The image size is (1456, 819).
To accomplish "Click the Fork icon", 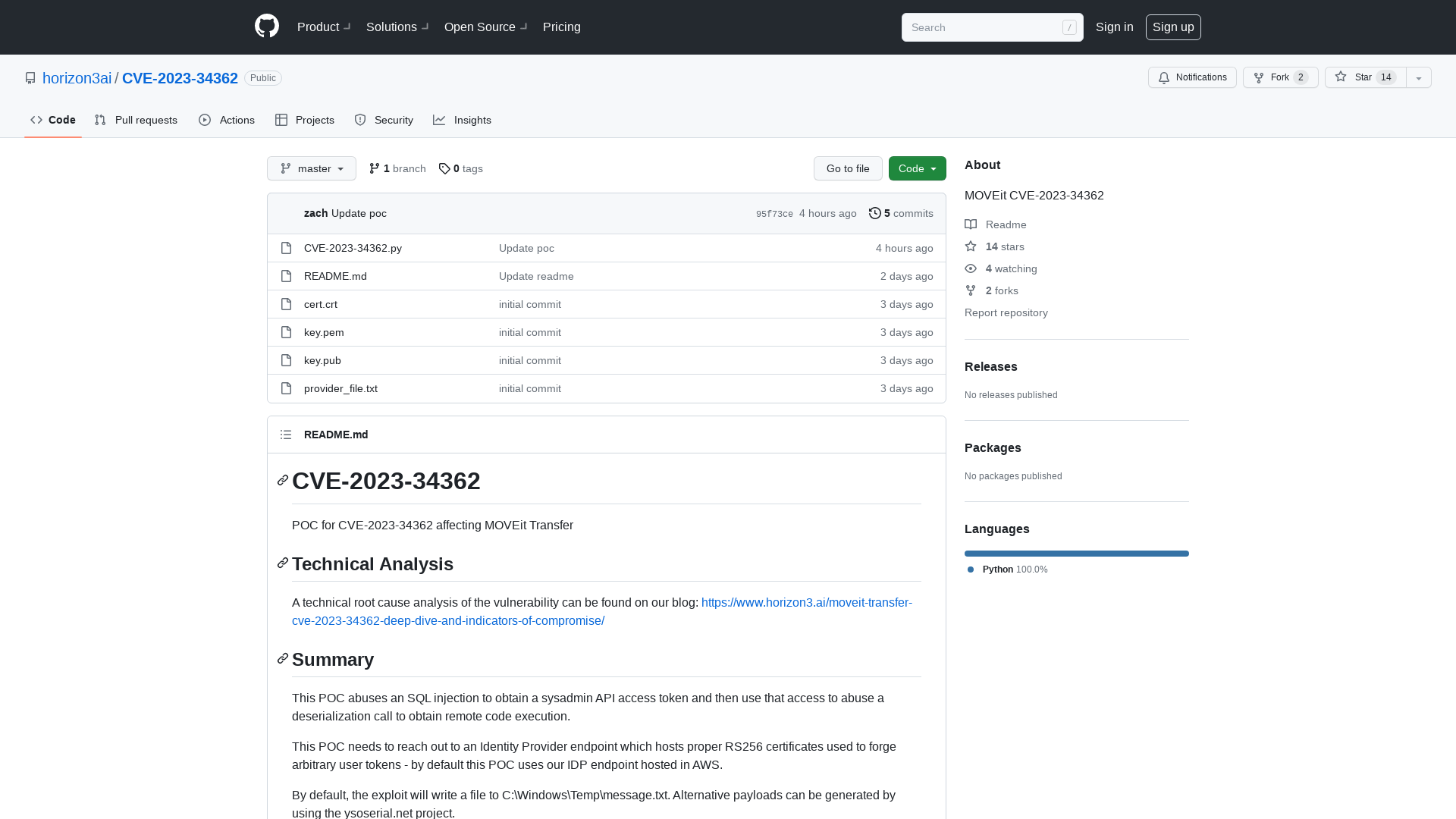I will pos(1259,77).
